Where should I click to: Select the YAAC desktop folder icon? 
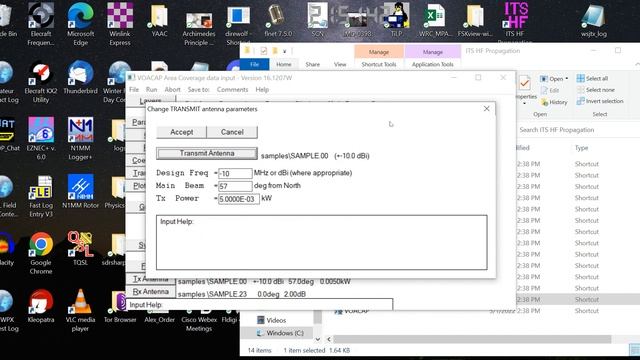159,21
